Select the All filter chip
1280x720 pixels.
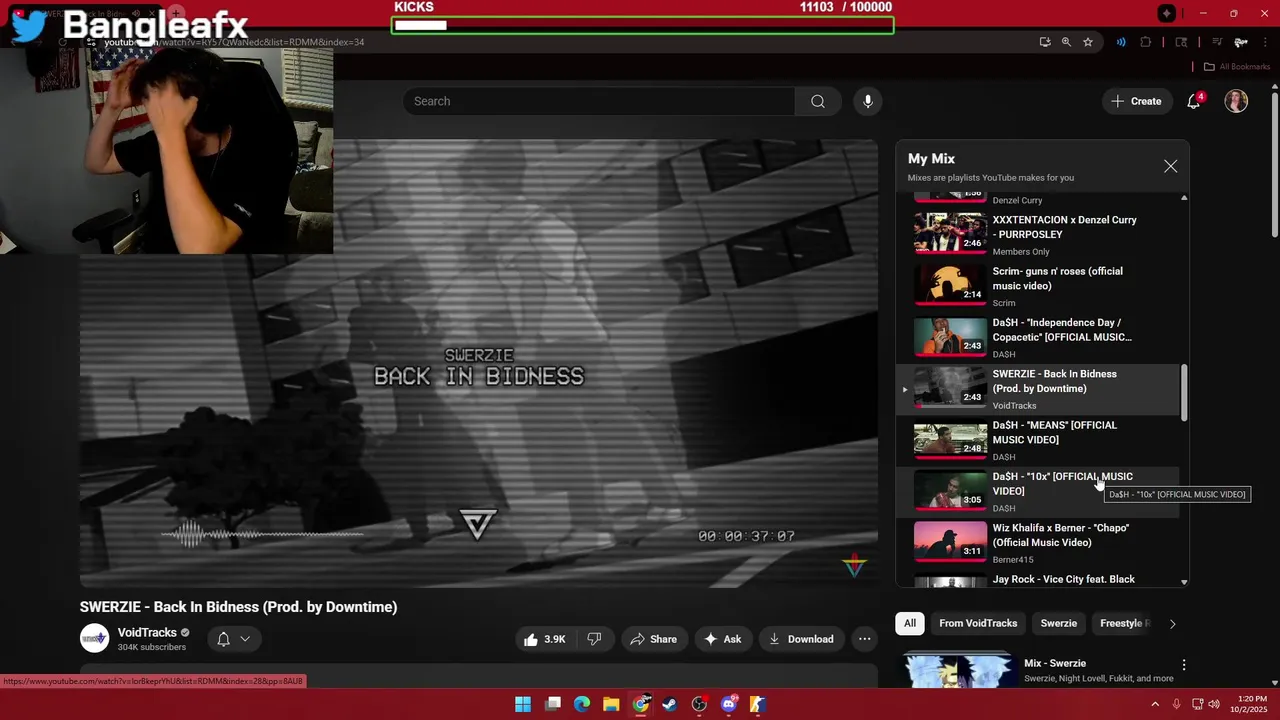tap(910, 623)
